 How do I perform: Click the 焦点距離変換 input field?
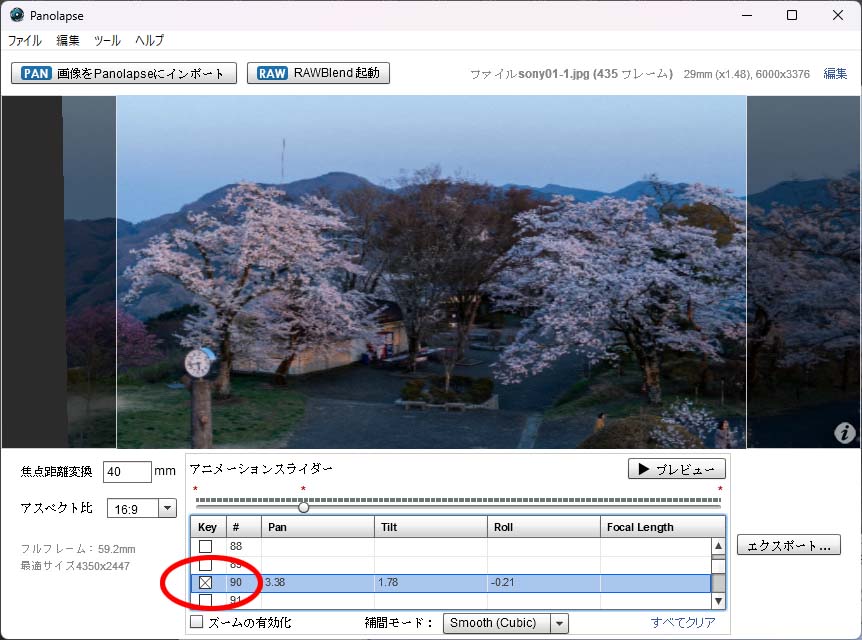[x=127, y=471]
